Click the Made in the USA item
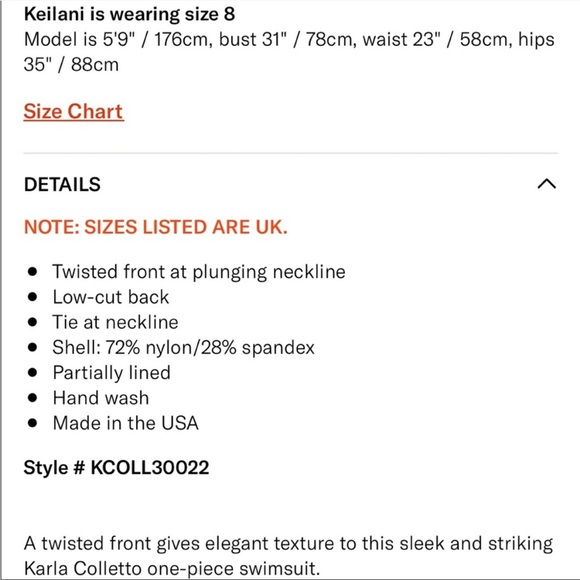The width and height of the screenshot is (580, 580). 125,423
